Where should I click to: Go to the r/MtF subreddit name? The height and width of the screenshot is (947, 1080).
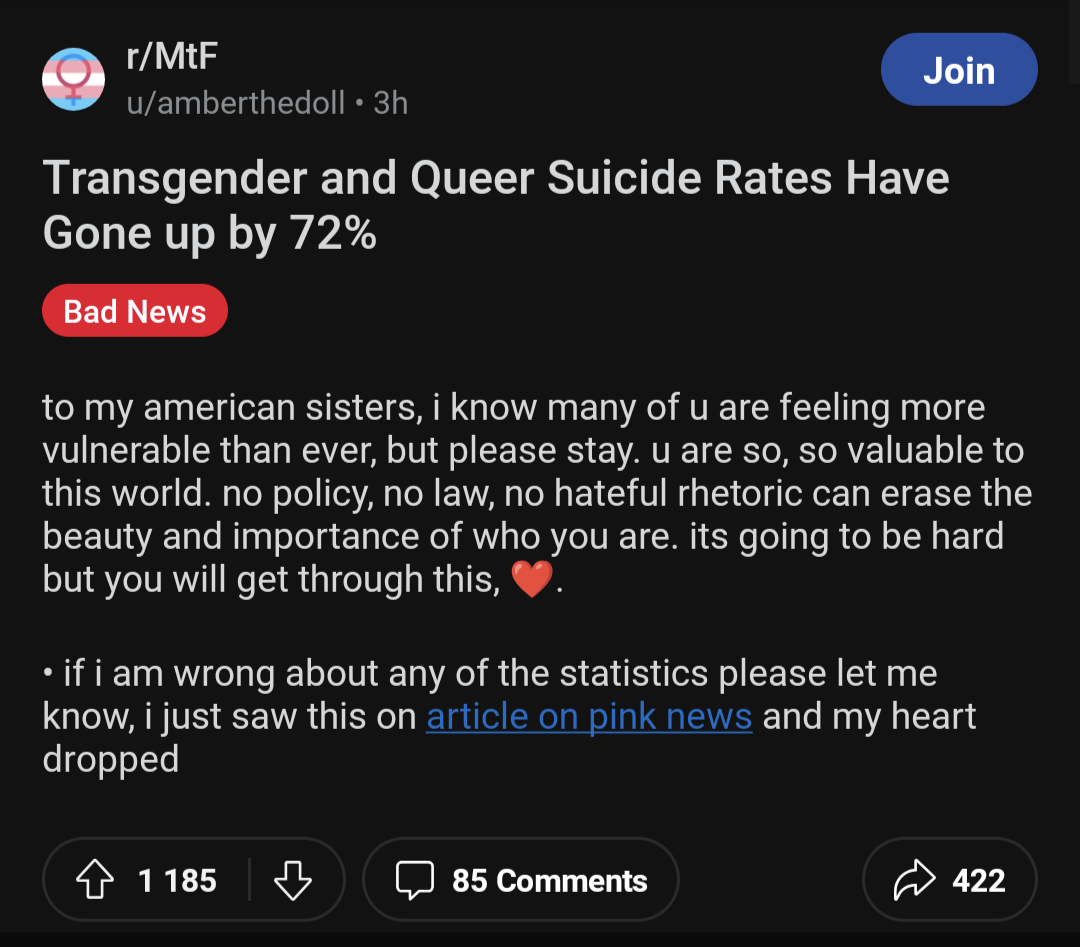coord(172,58)
